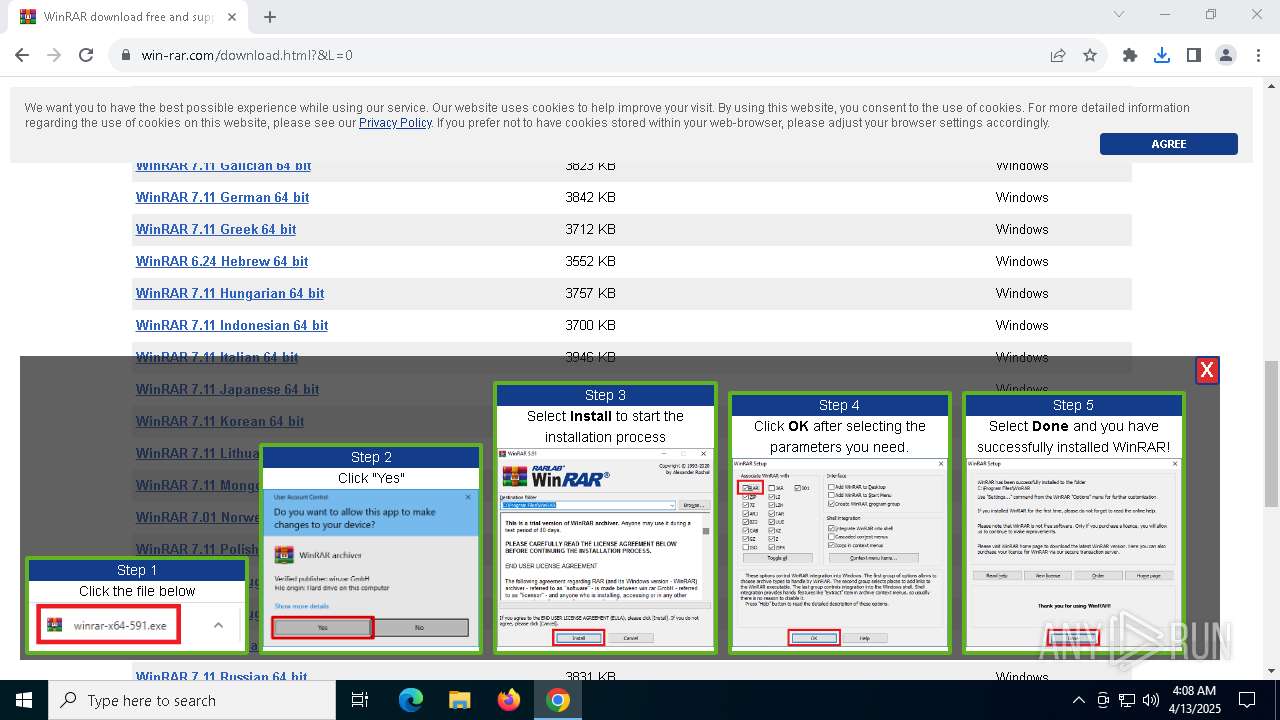Open the volume tray icon
Screen dimensions: 1280x720
[x=1151, y=700]
